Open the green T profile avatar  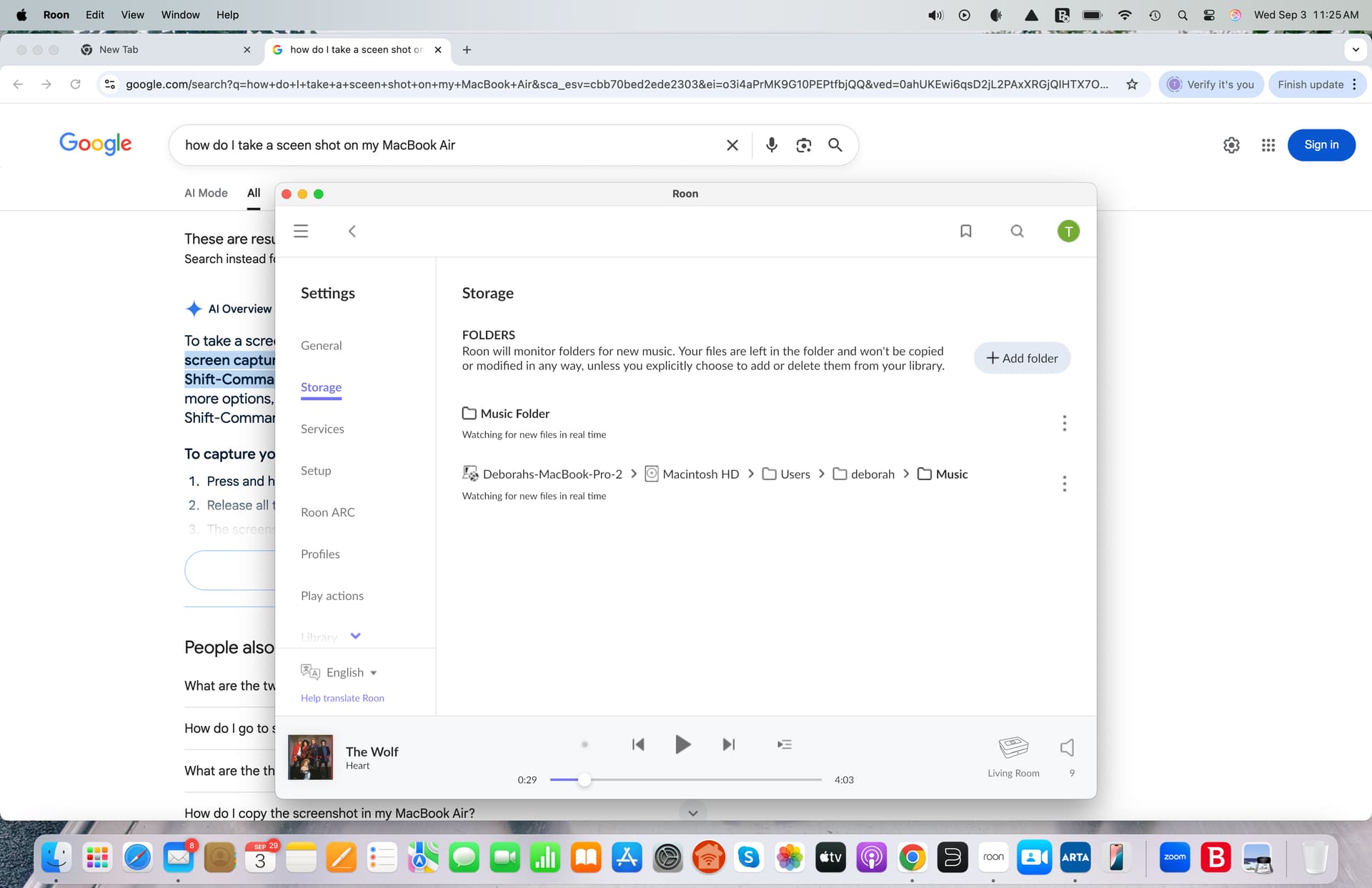(x=1068, y=231)
